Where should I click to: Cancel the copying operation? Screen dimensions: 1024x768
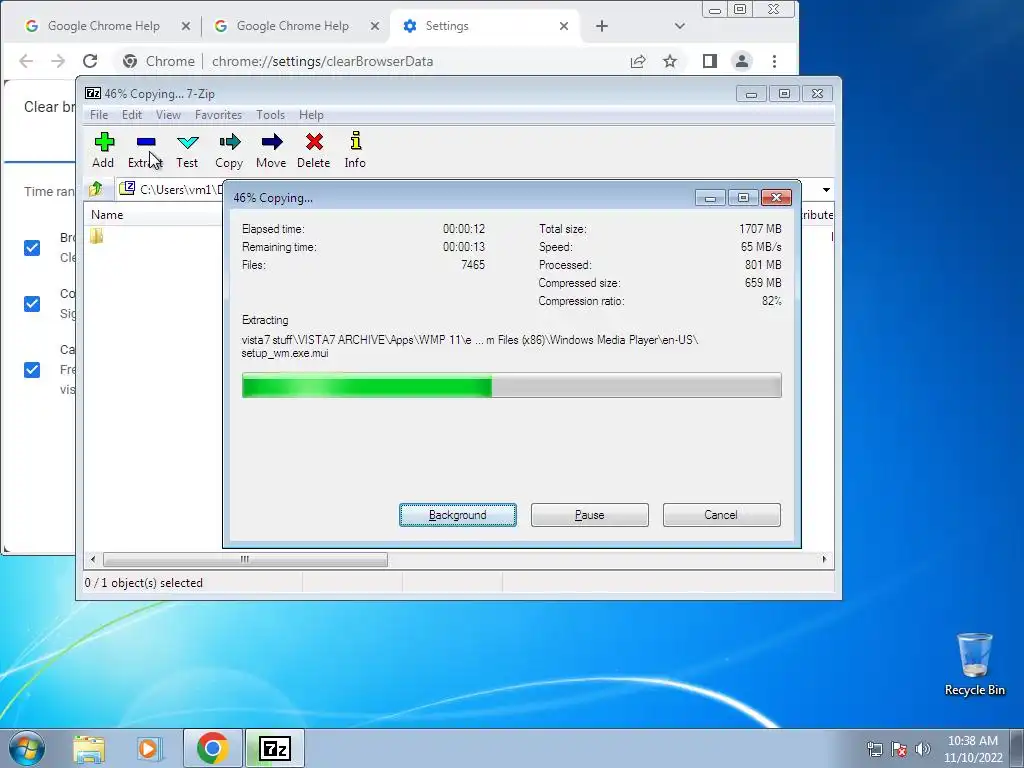click(x=721, y=515)
